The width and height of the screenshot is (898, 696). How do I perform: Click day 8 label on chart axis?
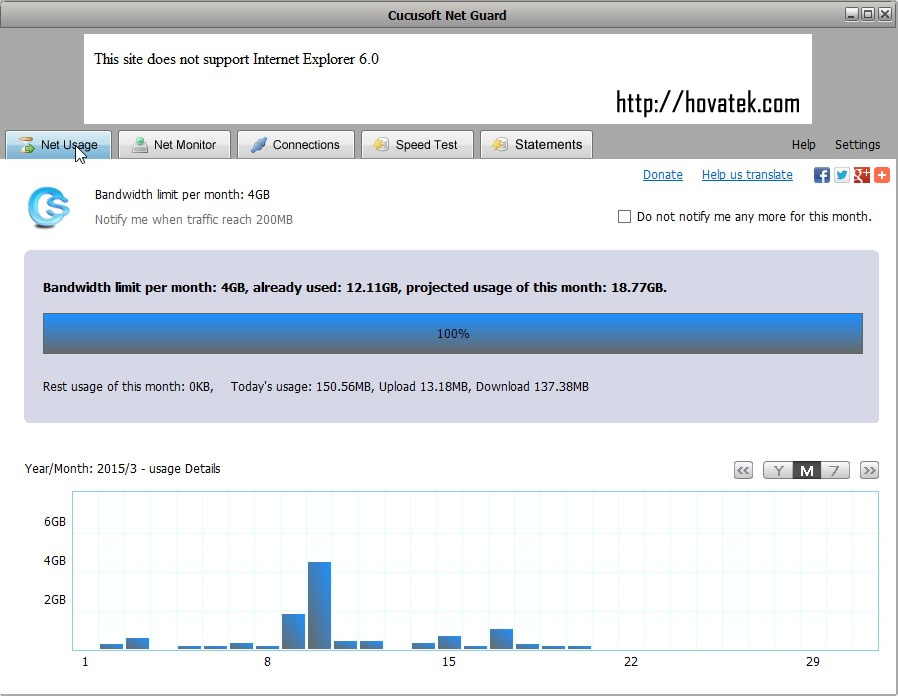click(x=267, y=662)
